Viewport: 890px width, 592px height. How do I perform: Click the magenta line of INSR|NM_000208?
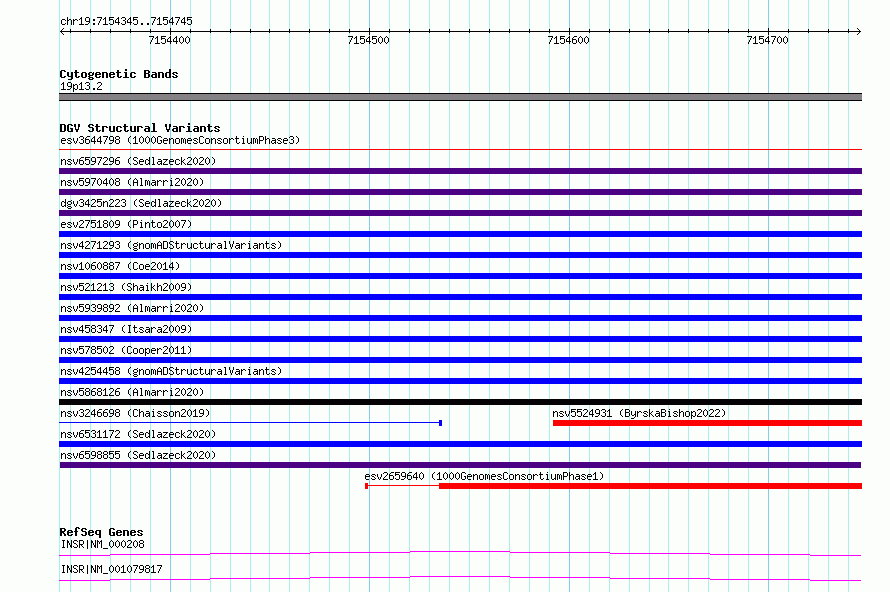(460, 553)
